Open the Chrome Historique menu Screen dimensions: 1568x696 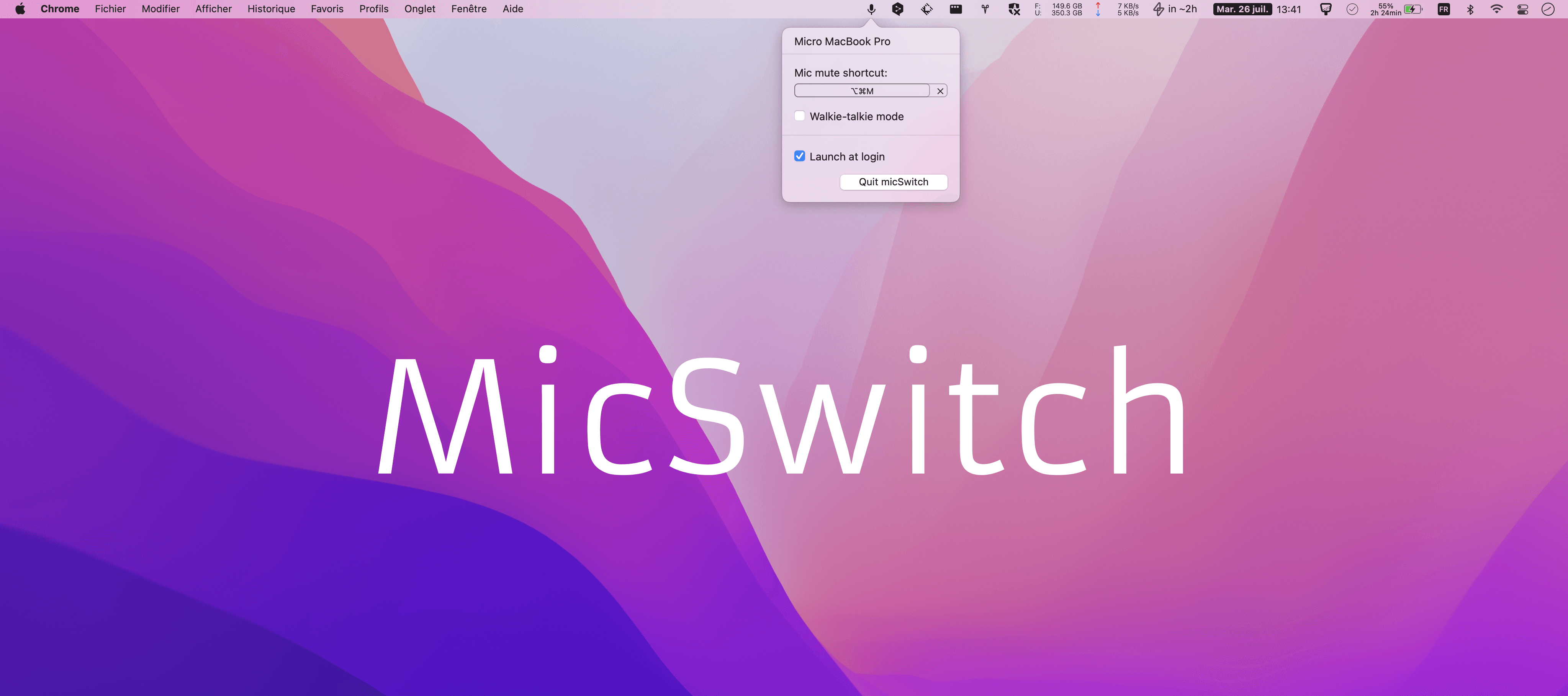point(271,8)
